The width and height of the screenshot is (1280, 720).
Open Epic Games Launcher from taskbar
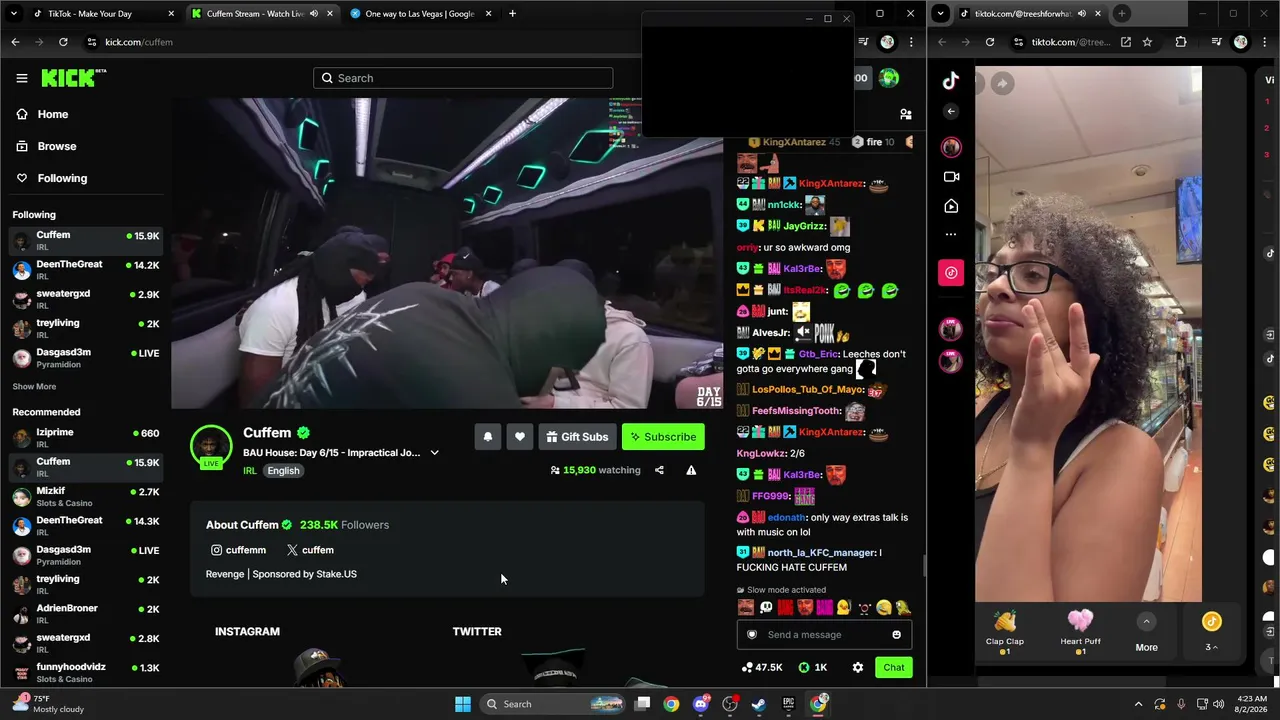[x=788, y=704]
